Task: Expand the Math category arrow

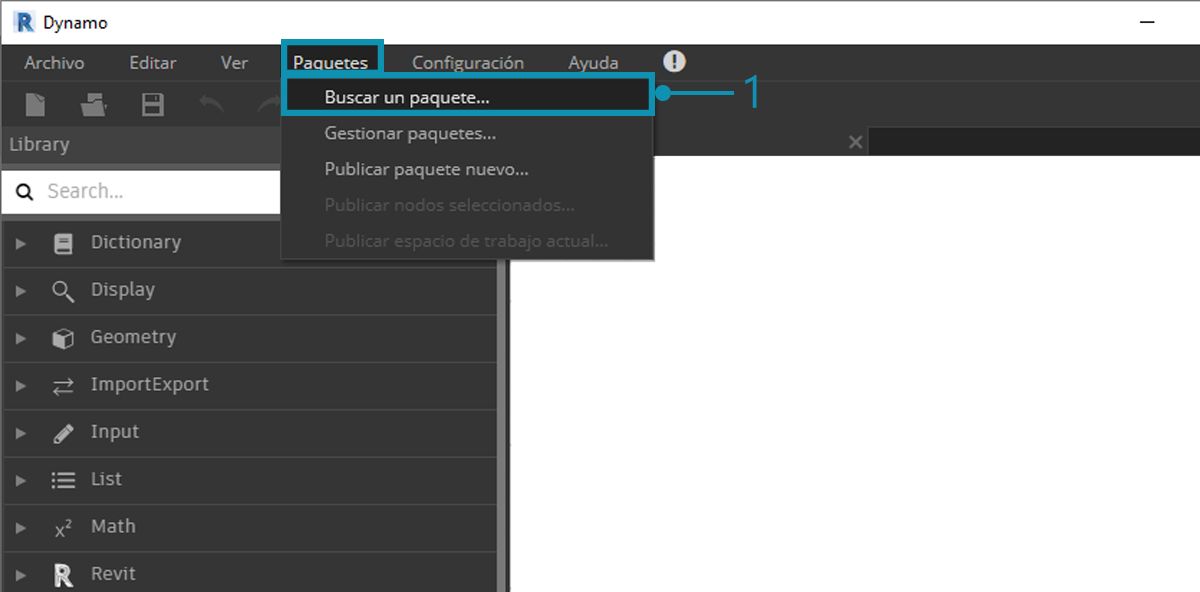Action: pos(21,527)
